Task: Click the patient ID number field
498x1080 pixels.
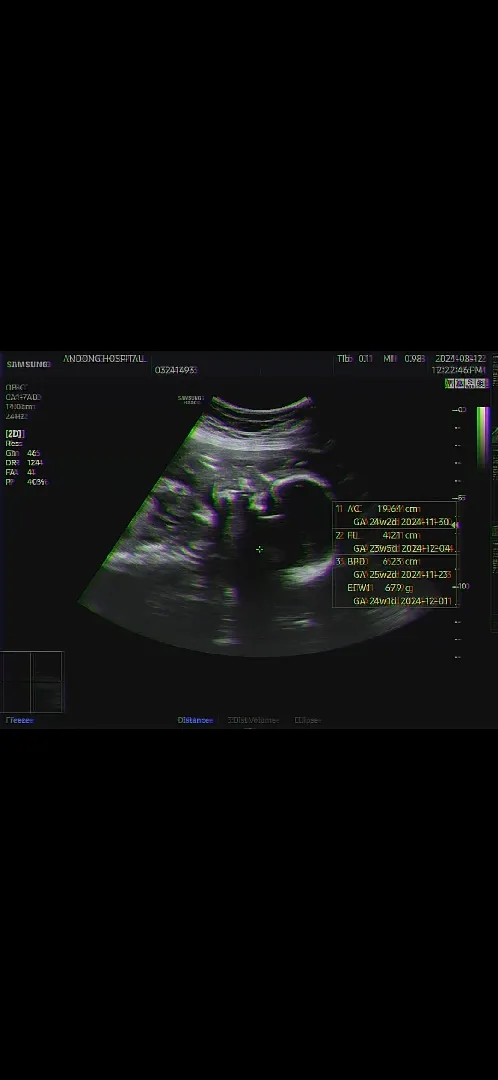Action: [x=176, y=370]
